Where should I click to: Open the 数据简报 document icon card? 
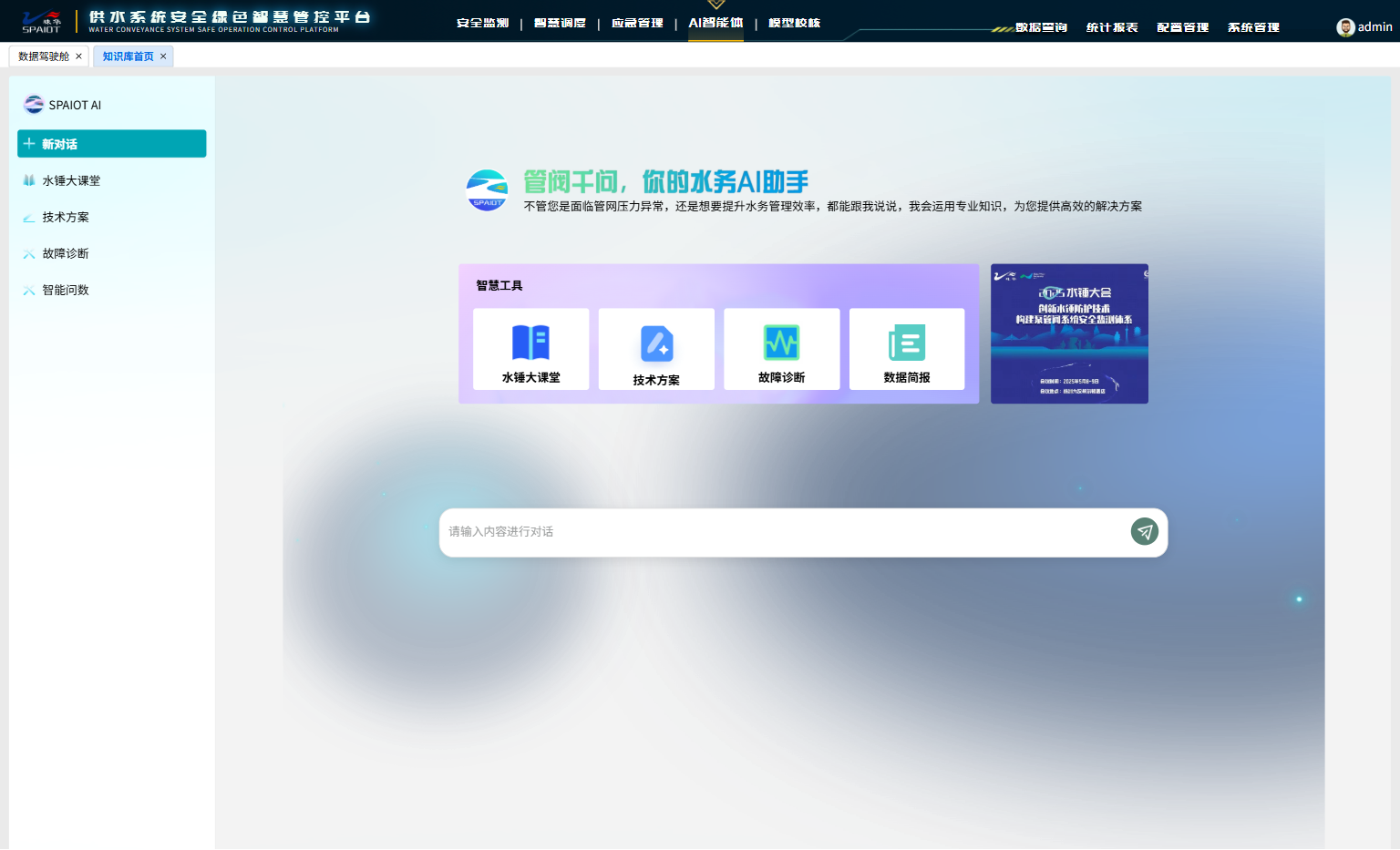(906, 349)
